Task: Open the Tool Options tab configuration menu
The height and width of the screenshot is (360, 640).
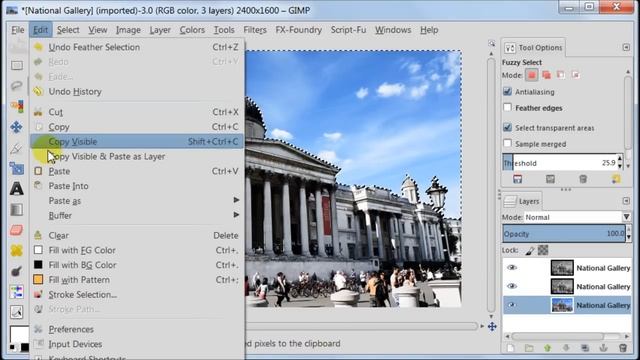Action: 626,47
